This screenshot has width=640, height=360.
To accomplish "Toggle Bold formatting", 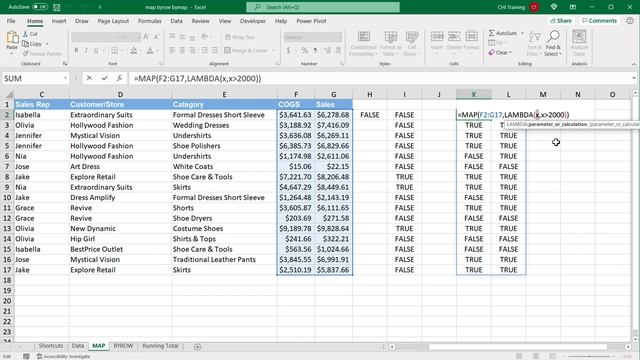I will click(76, 50).
